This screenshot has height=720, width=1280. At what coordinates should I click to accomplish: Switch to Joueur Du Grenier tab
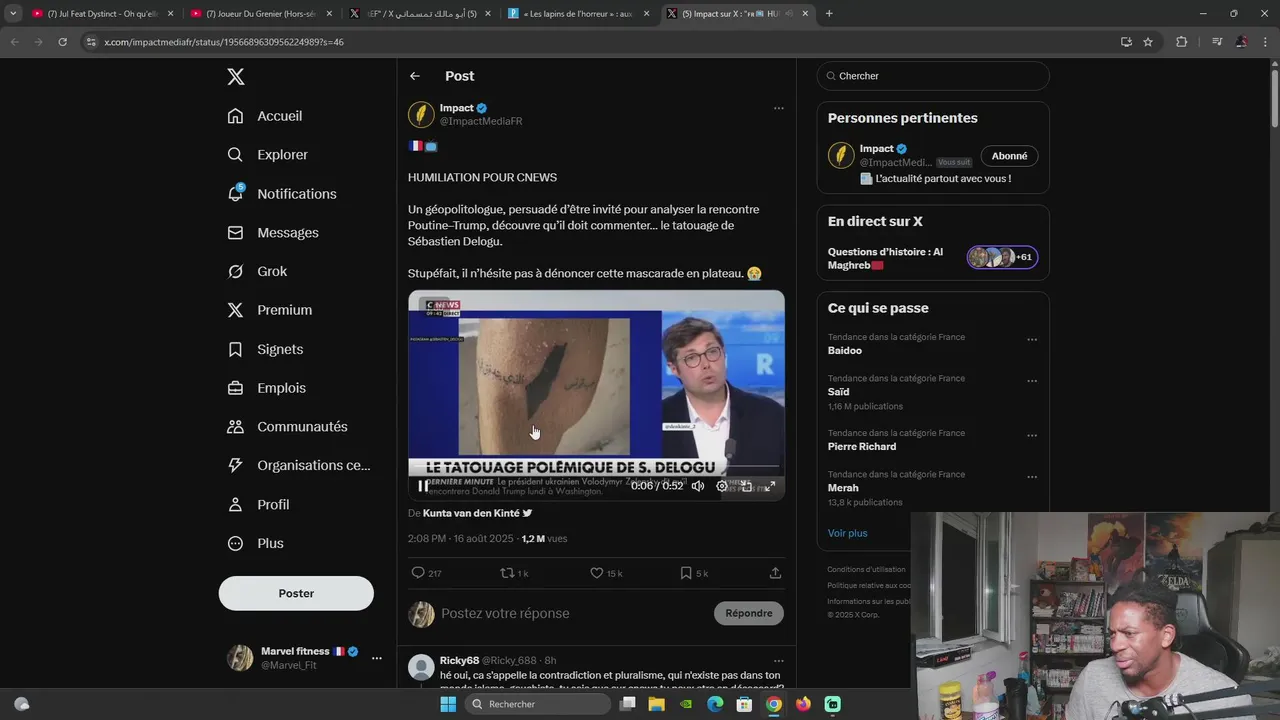[x=261, y=14]
